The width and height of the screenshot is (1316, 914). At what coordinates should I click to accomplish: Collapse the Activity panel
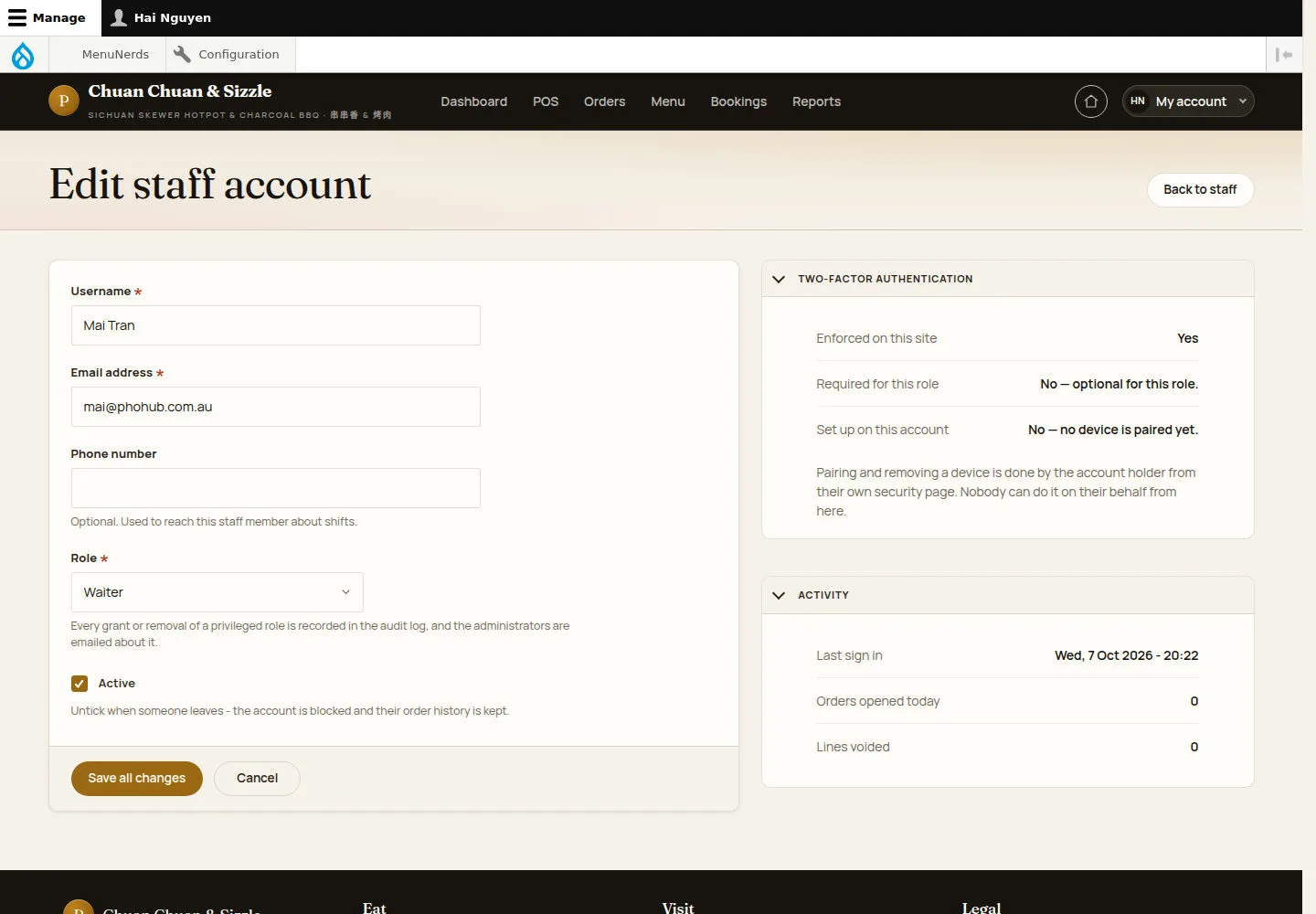tap(779, 595)
